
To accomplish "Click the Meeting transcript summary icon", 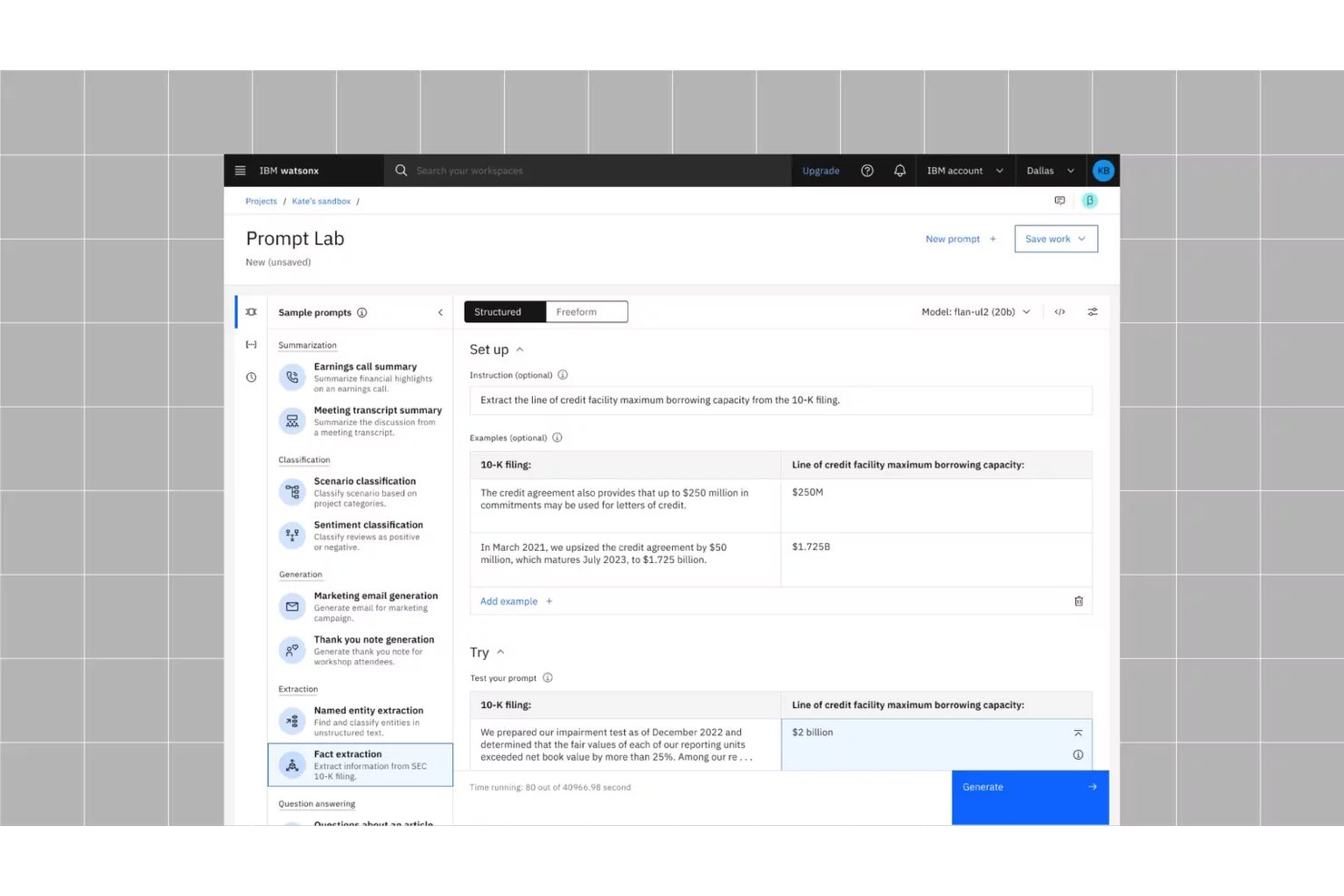I will [292, 421].
